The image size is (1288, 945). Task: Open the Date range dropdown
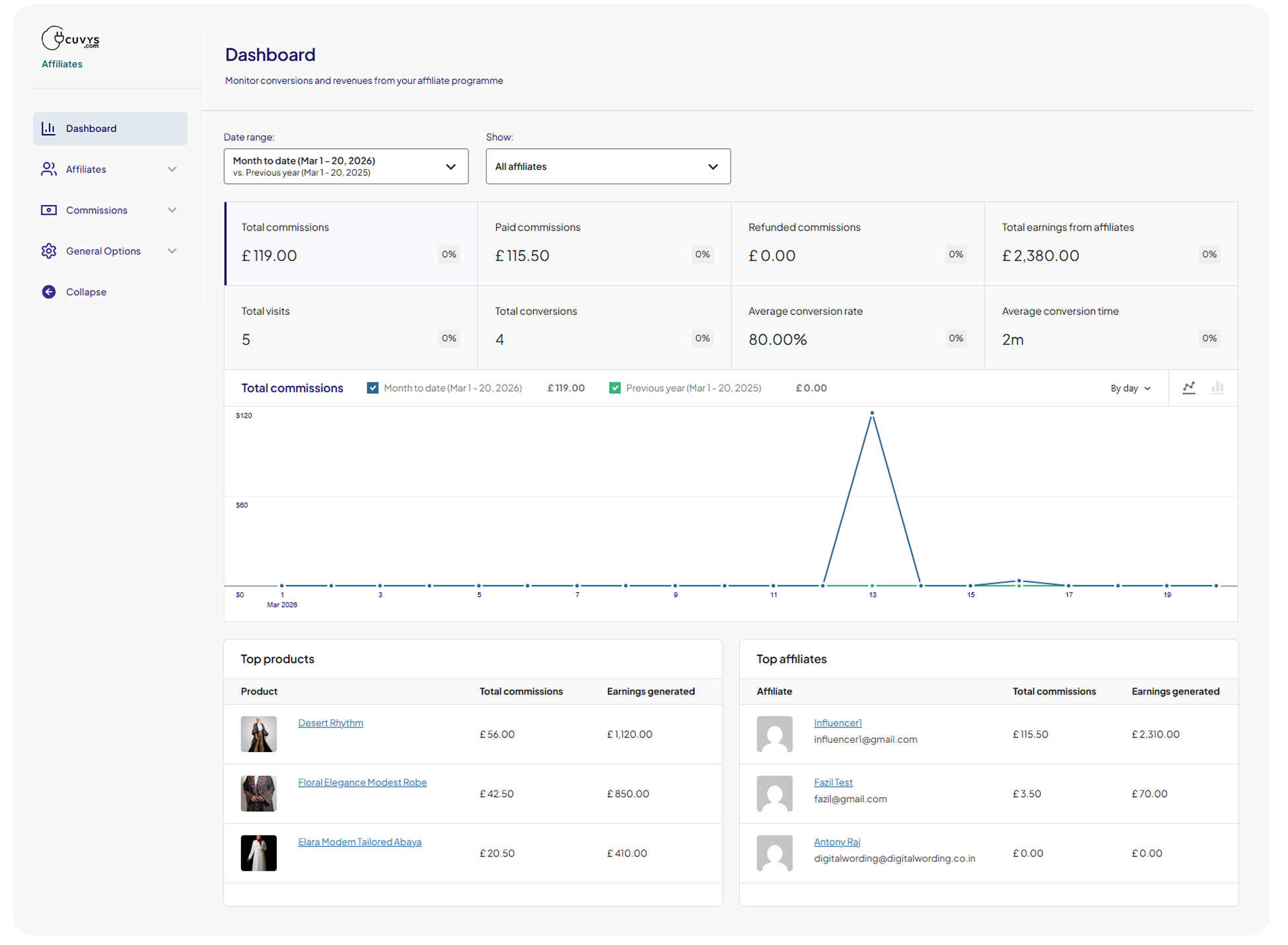(x=345, y=167)
